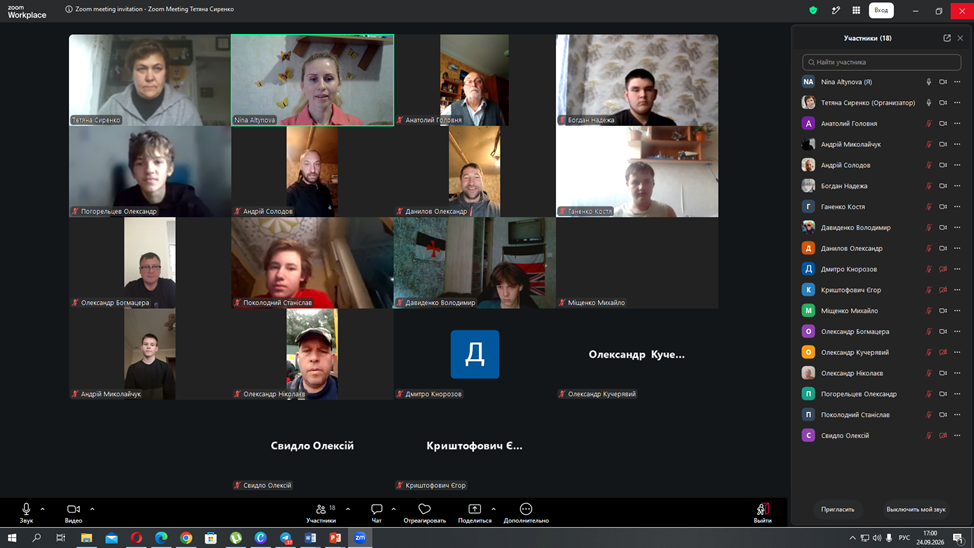
Task: Click Тетяна Сиренко's video tile
Action: click(x=150, y=80)
